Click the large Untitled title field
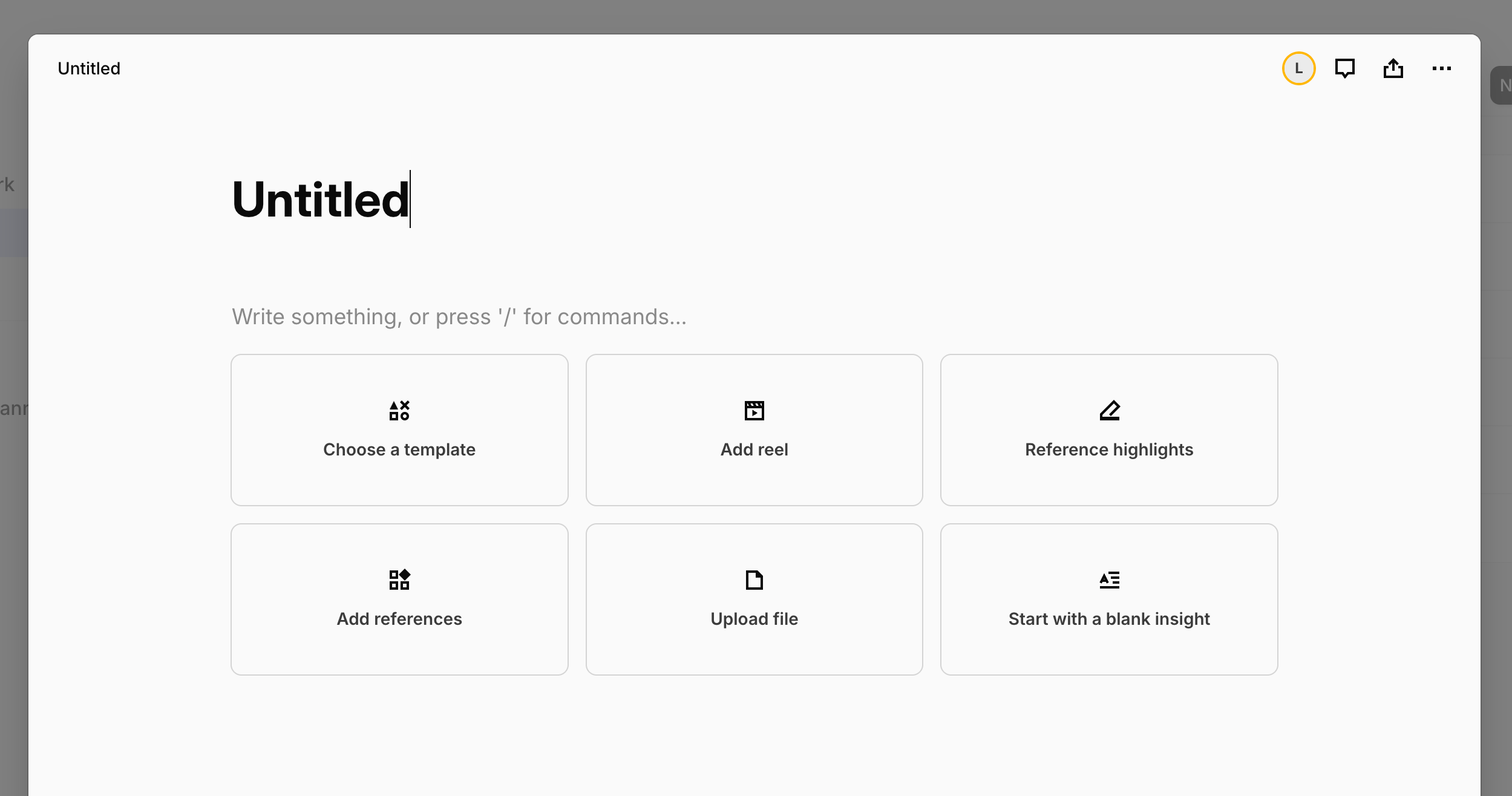The width and height of the screenshot is (1512, 796). click(321, 200)
